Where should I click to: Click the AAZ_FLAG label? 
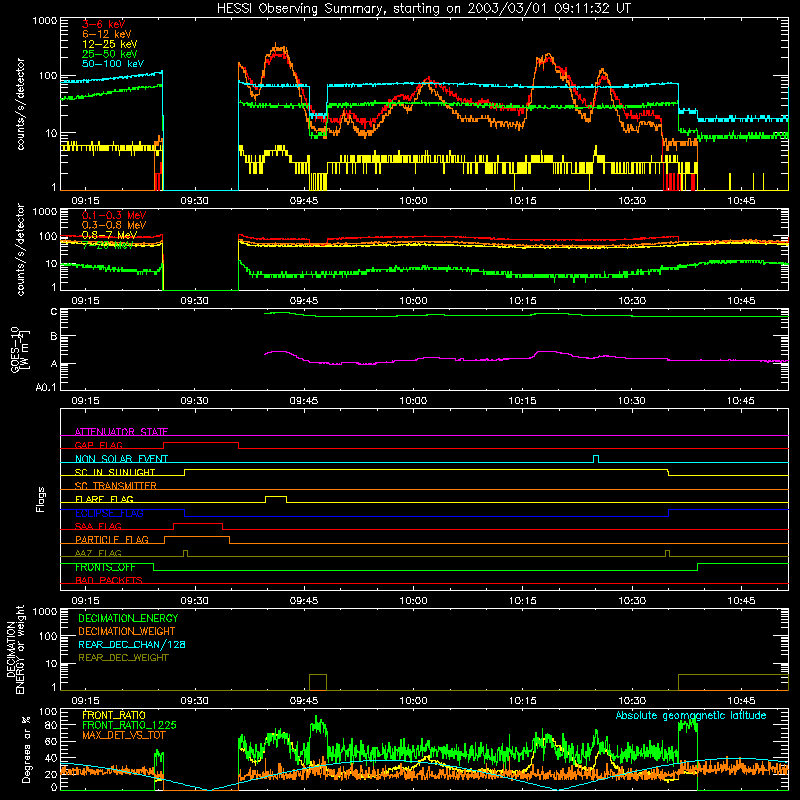tap(98, 553)
